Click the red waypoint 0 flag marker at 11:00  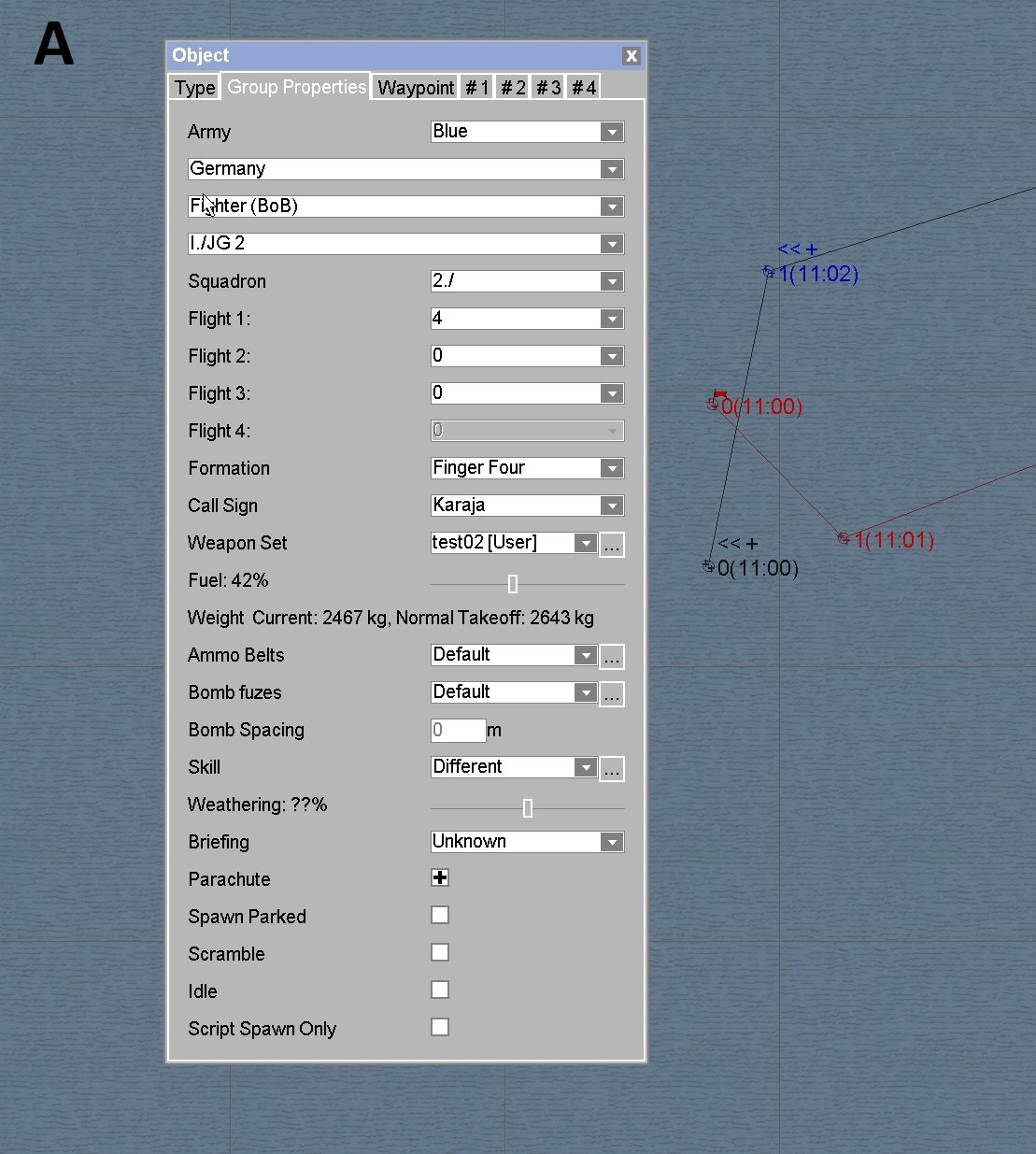pyautogui.click(x=715, y=403)
